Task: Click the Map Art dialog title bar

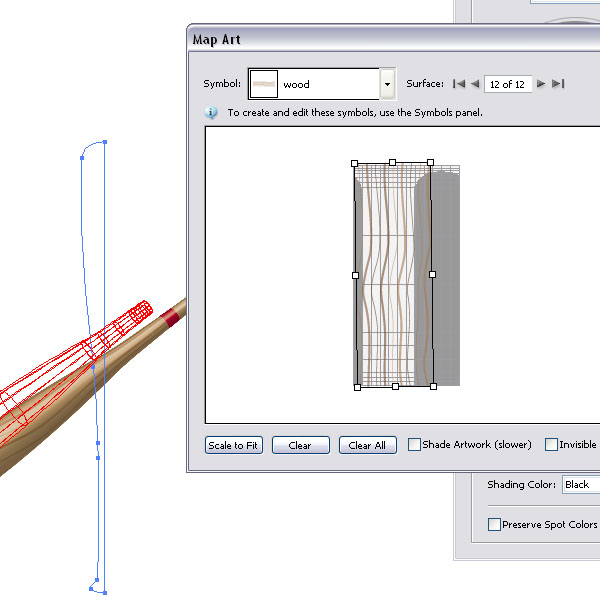Action: coord(393,39)
